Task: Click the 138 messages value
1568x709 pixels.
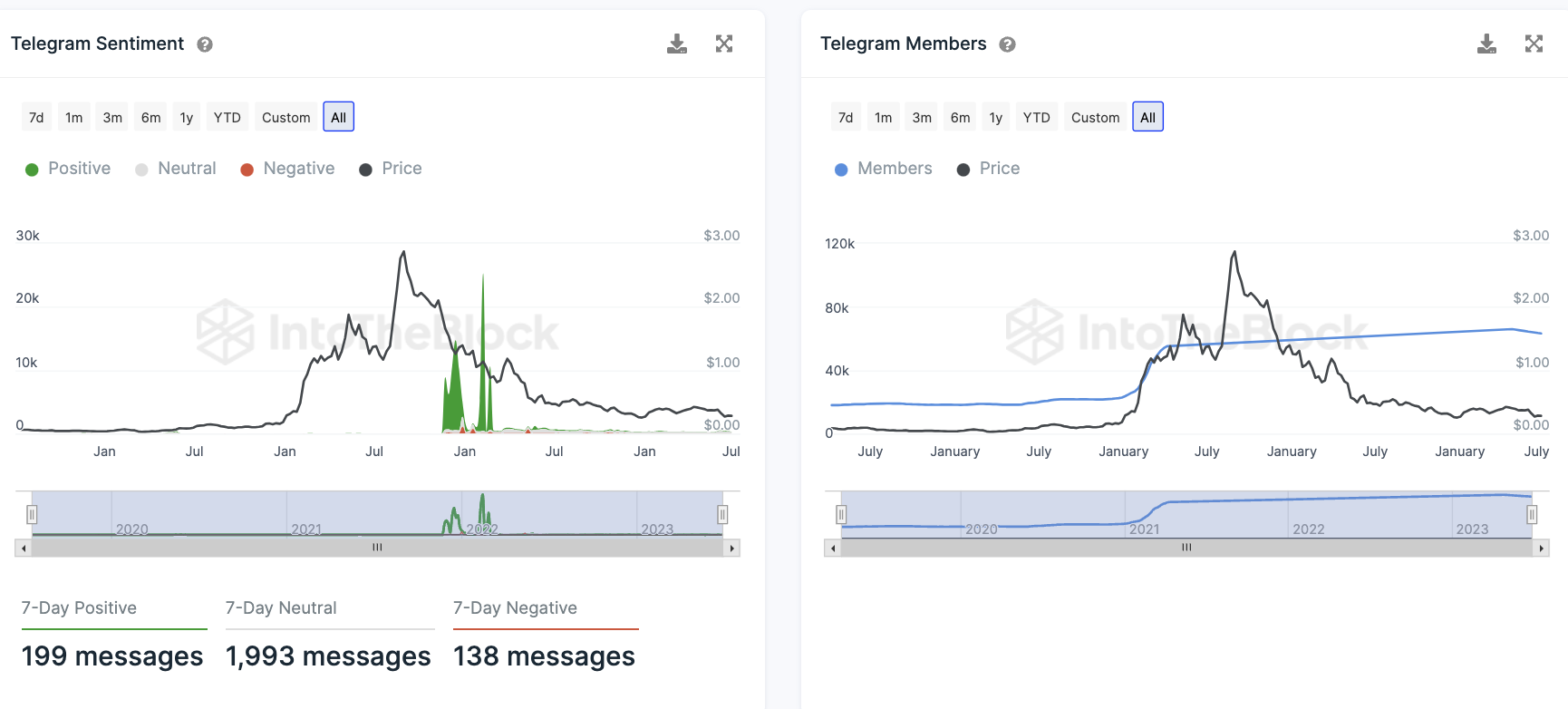Action: tap(544, 656)
